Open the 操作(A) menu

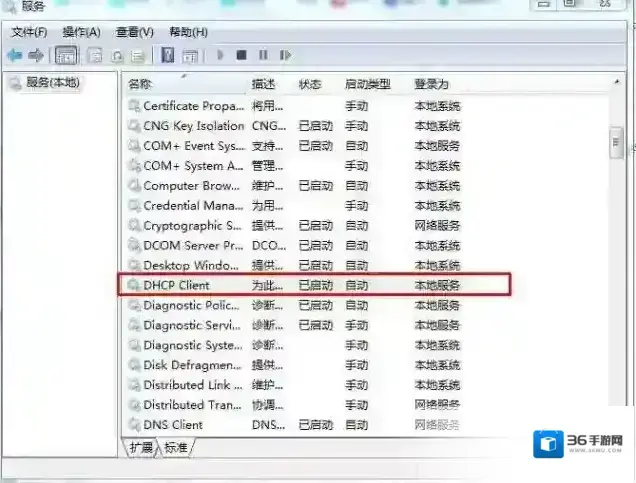click(x=81, y=32)
